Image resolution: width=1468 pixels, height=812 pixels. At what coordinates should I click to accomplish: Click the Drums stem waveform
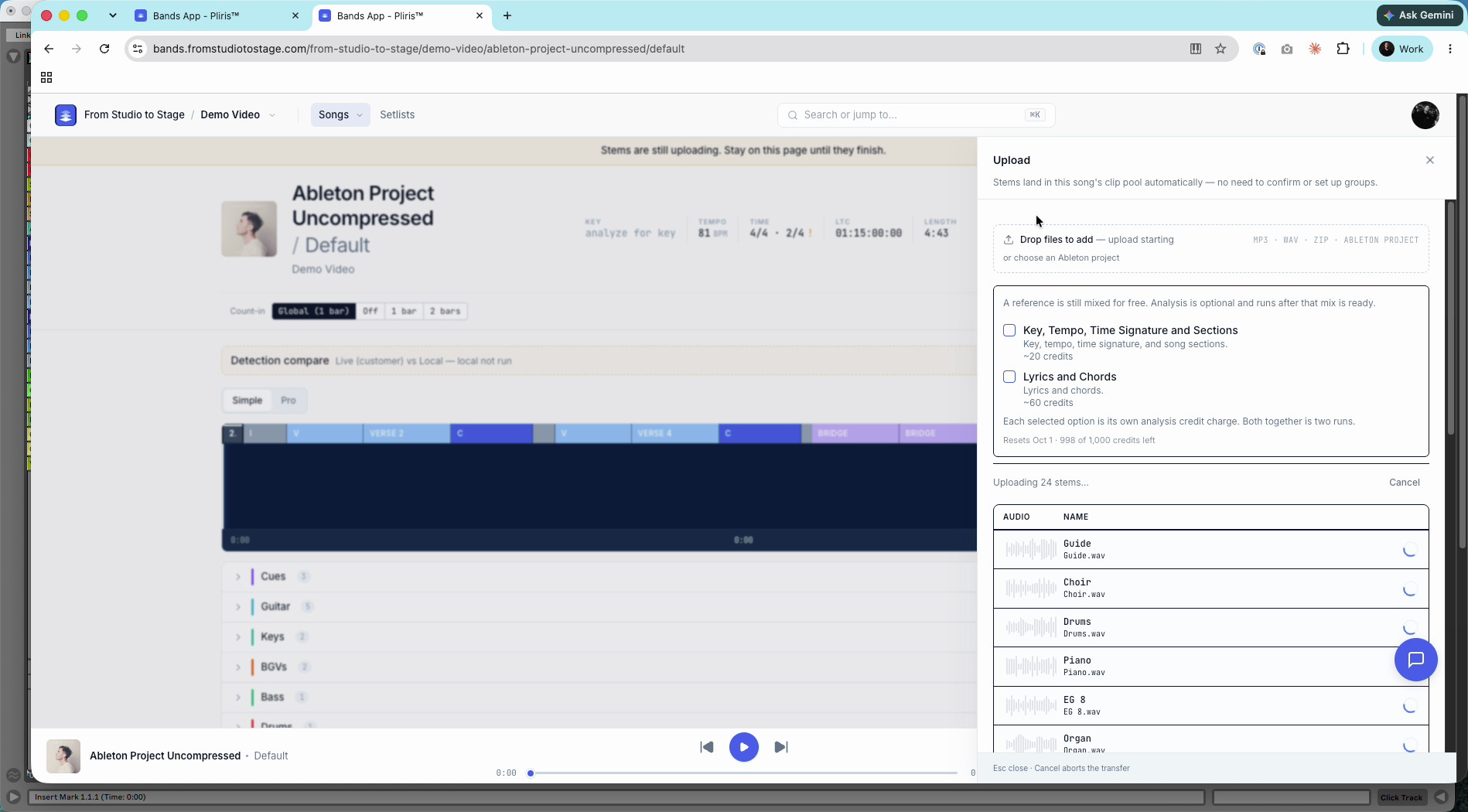coord(1031,628)
